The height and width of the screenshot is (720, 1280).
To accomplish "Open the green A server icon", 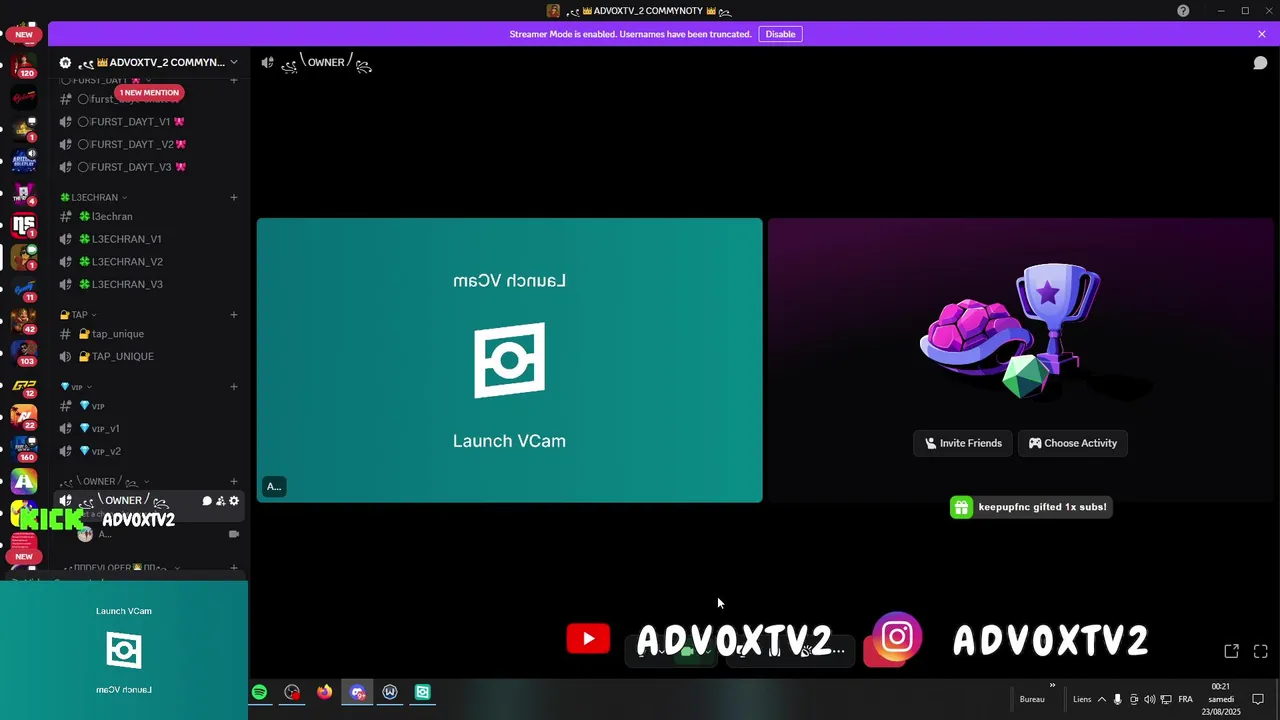I will click(x=24, y=481).
